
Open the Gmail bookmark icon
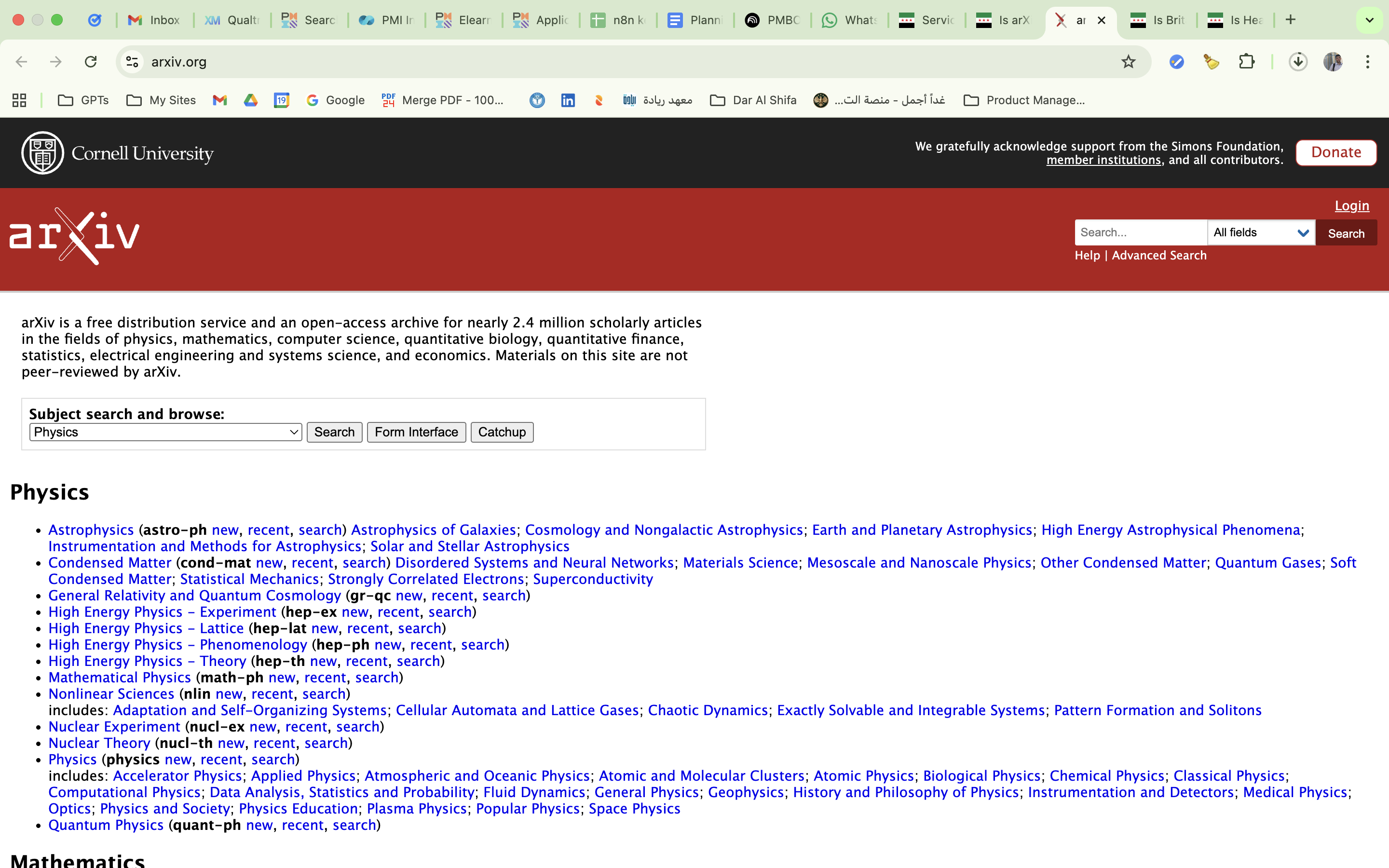coord(220,100)
